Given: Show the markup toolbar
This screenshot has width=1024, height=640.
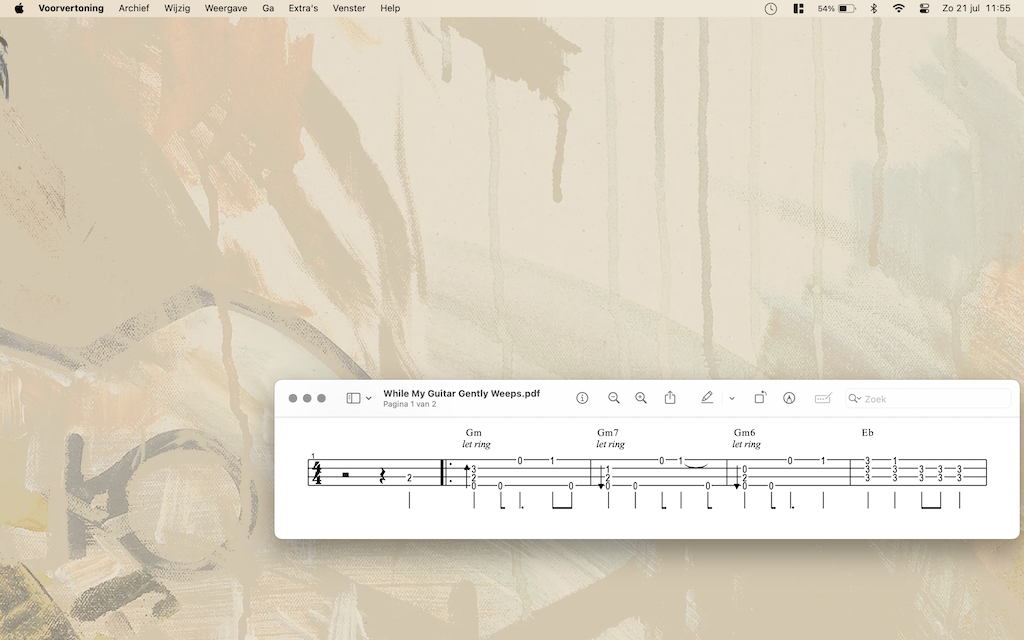Looking at the screenshot, I should click(x=789, y=398).
